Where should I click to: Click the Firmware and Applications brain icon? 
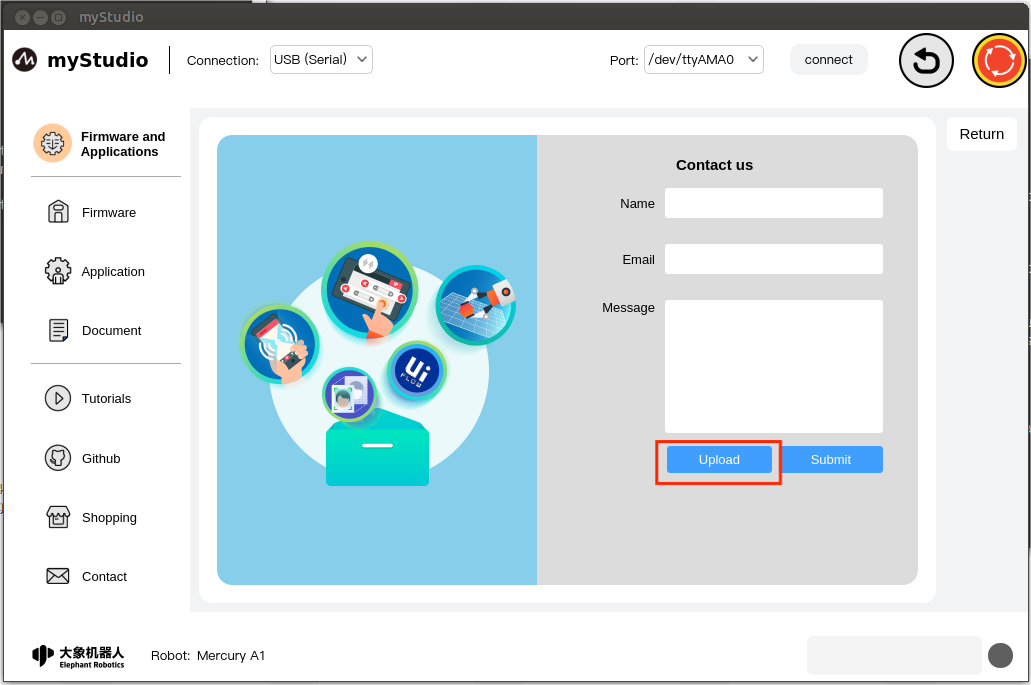click(53, 143)
